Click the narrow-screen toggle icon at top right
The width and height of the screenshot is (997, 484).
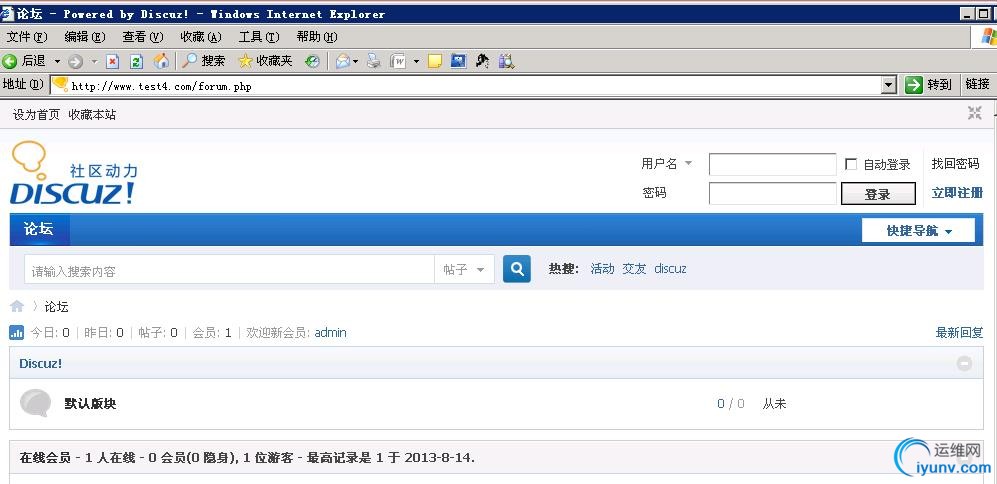[975, 113]
